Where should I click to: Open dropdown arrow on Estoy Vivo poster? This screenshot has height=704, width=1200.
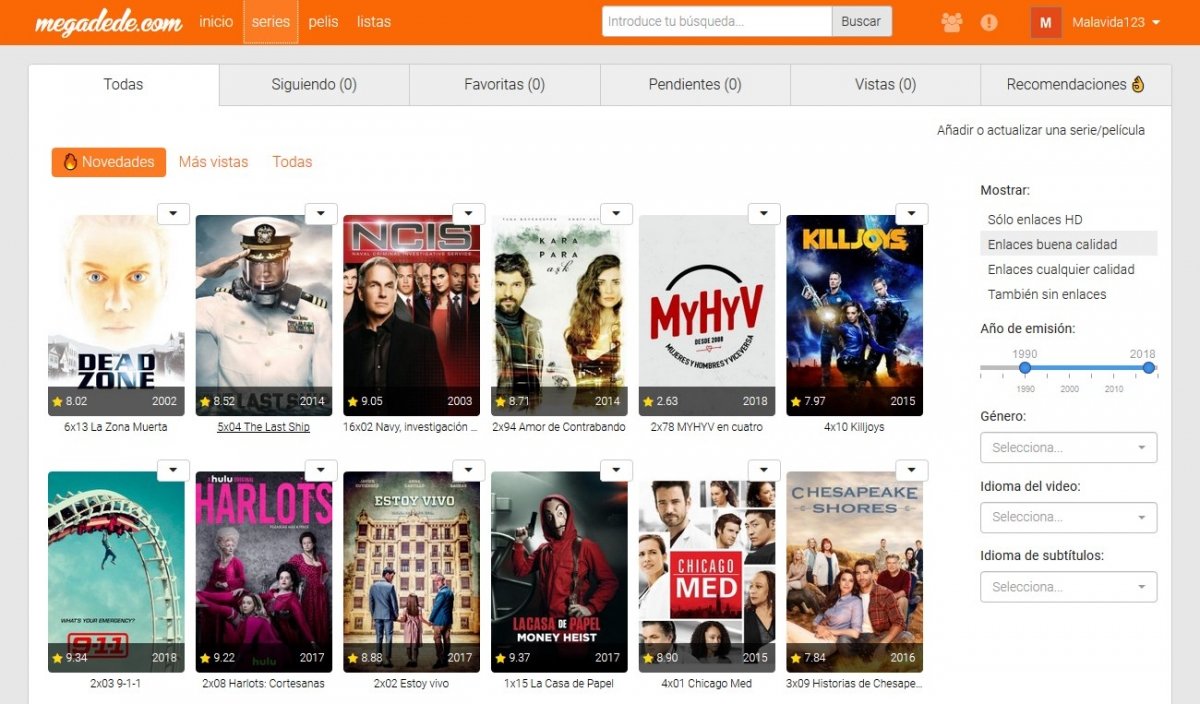click(x=469, y=470)
